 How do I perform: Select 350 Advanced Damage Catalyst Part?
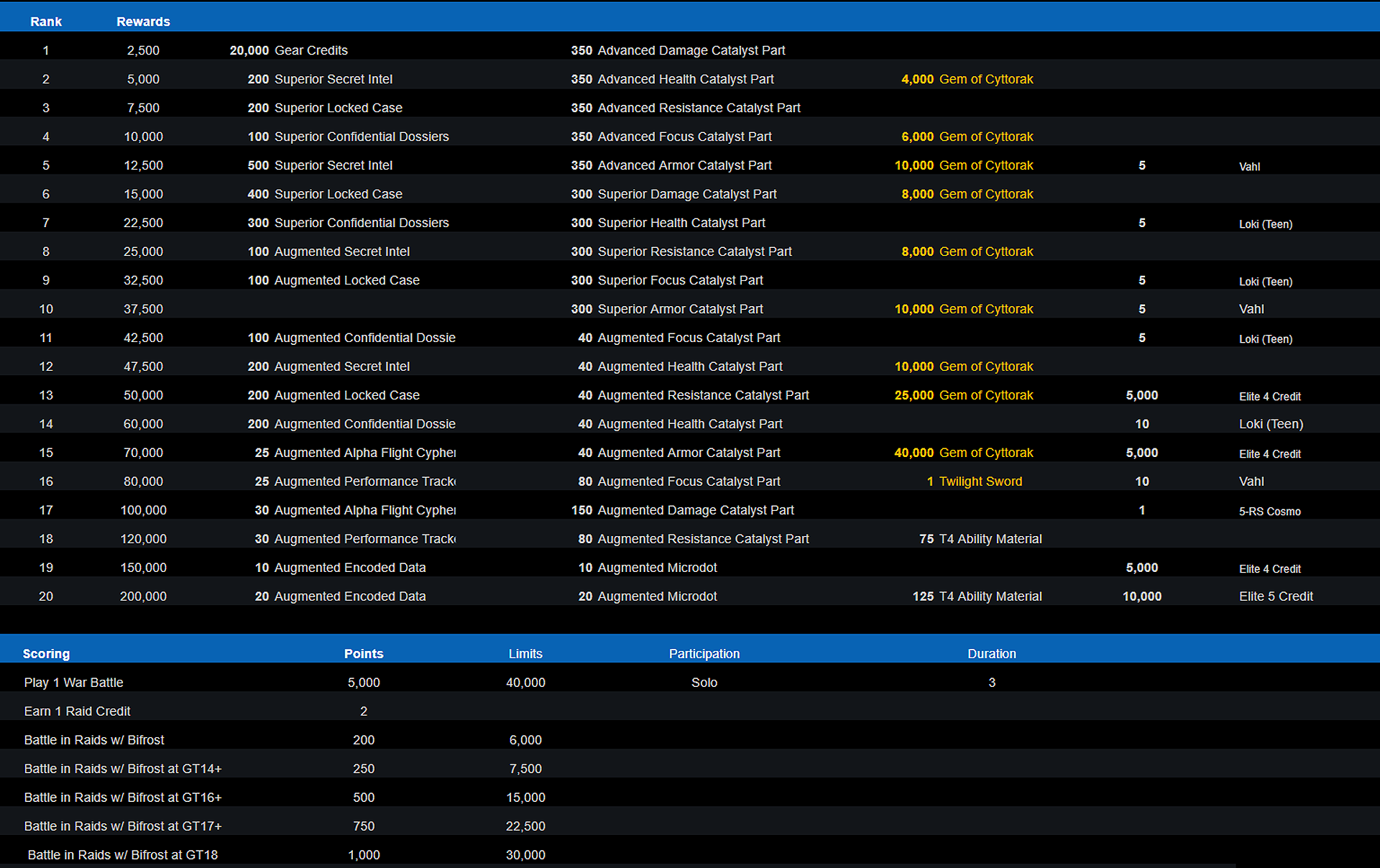pos(678,50)
